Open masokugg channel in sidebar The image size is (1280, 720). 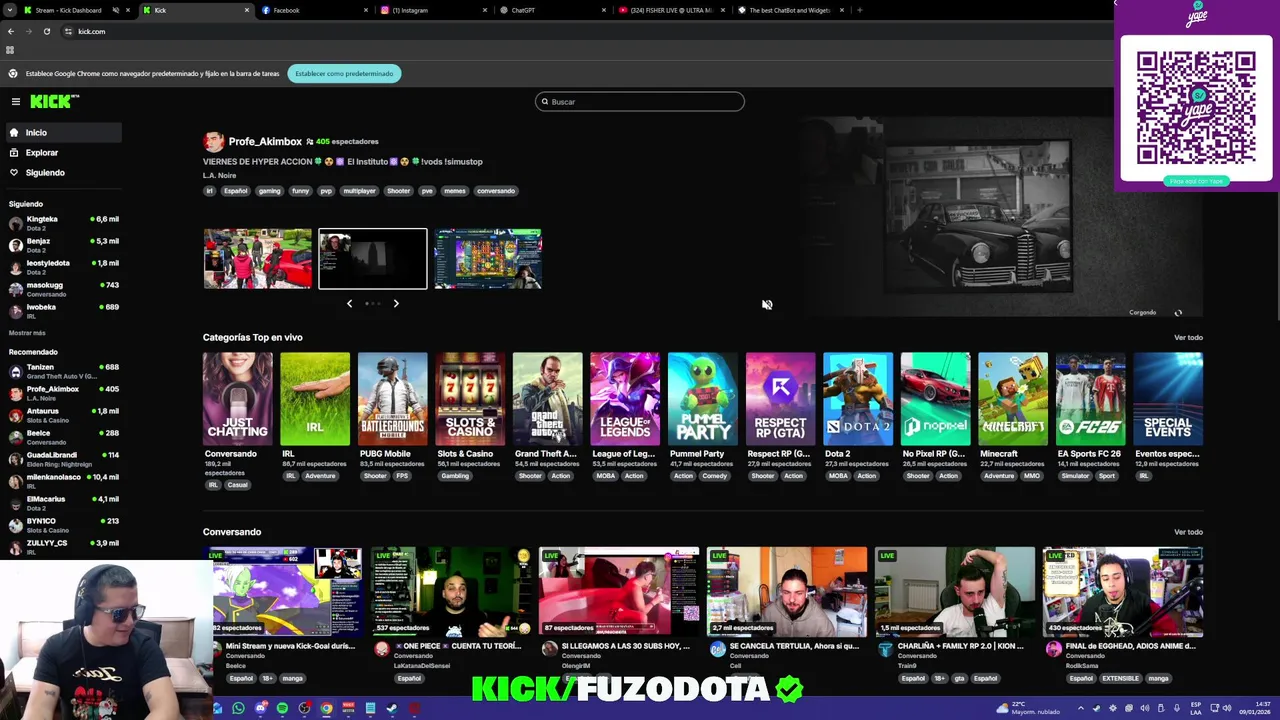pyautogui.click(x=64, y=289)
